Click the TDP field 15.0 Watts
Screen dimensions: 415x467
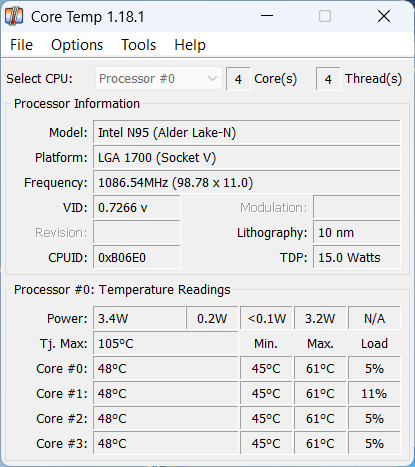tap(357, 258)
